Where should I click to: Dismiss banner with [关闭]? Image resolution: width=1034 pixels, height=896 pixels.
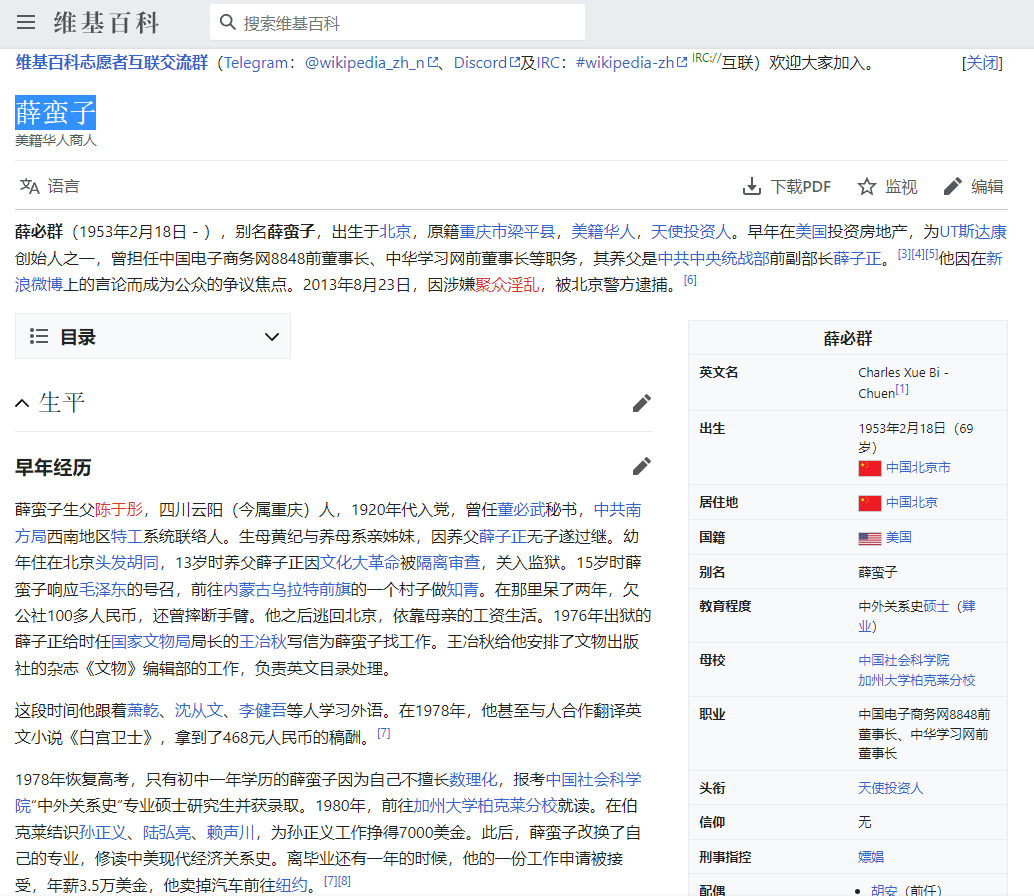point(982,63)
